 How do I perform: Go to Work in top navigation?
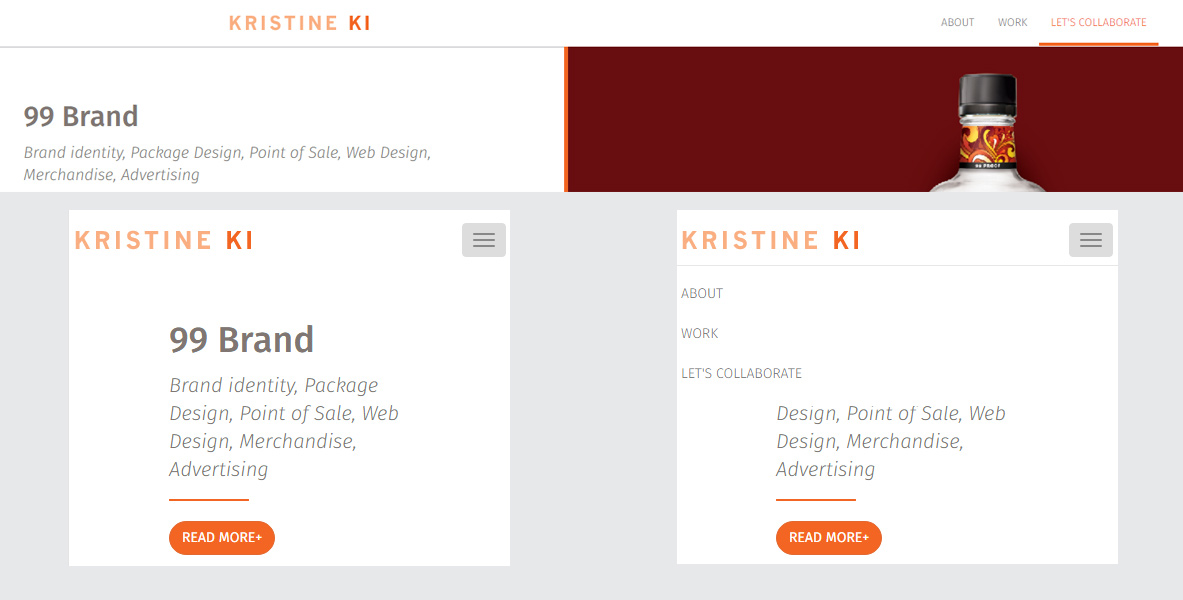pos(1012,22)
